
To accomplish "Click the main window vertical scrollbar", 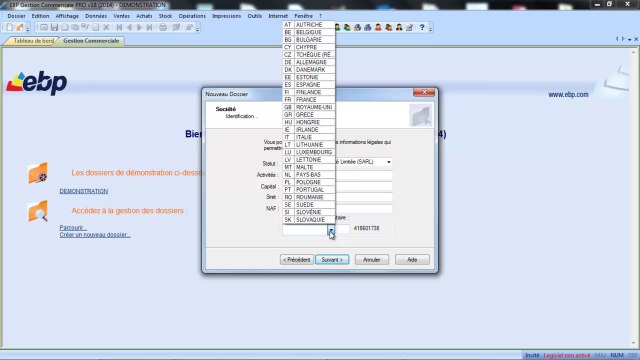I will (633, 198).
